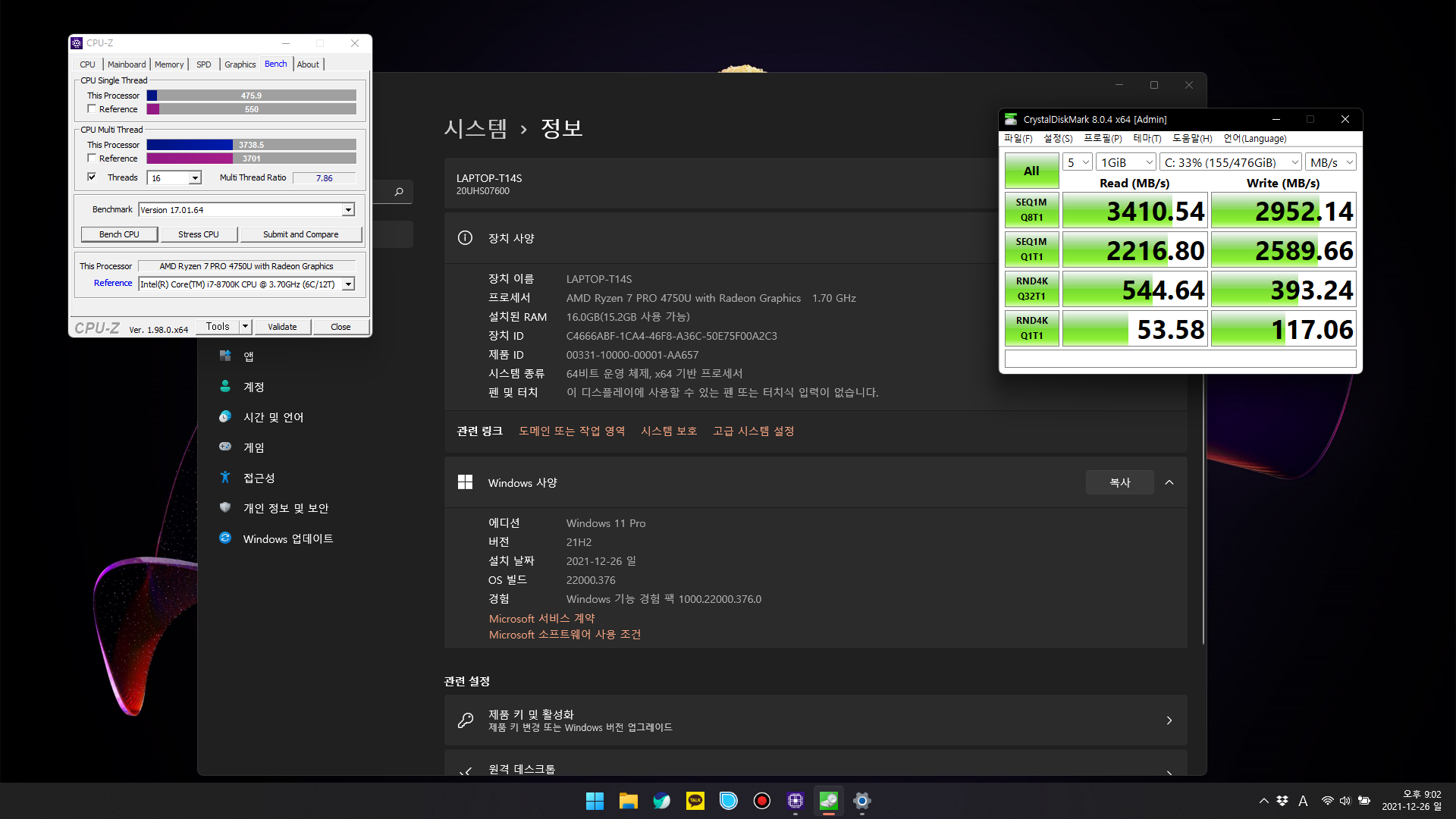1456x819 pixels.
Task: Switch to Mainboard tab in CPU-Z
Action: tap(127, 64)
